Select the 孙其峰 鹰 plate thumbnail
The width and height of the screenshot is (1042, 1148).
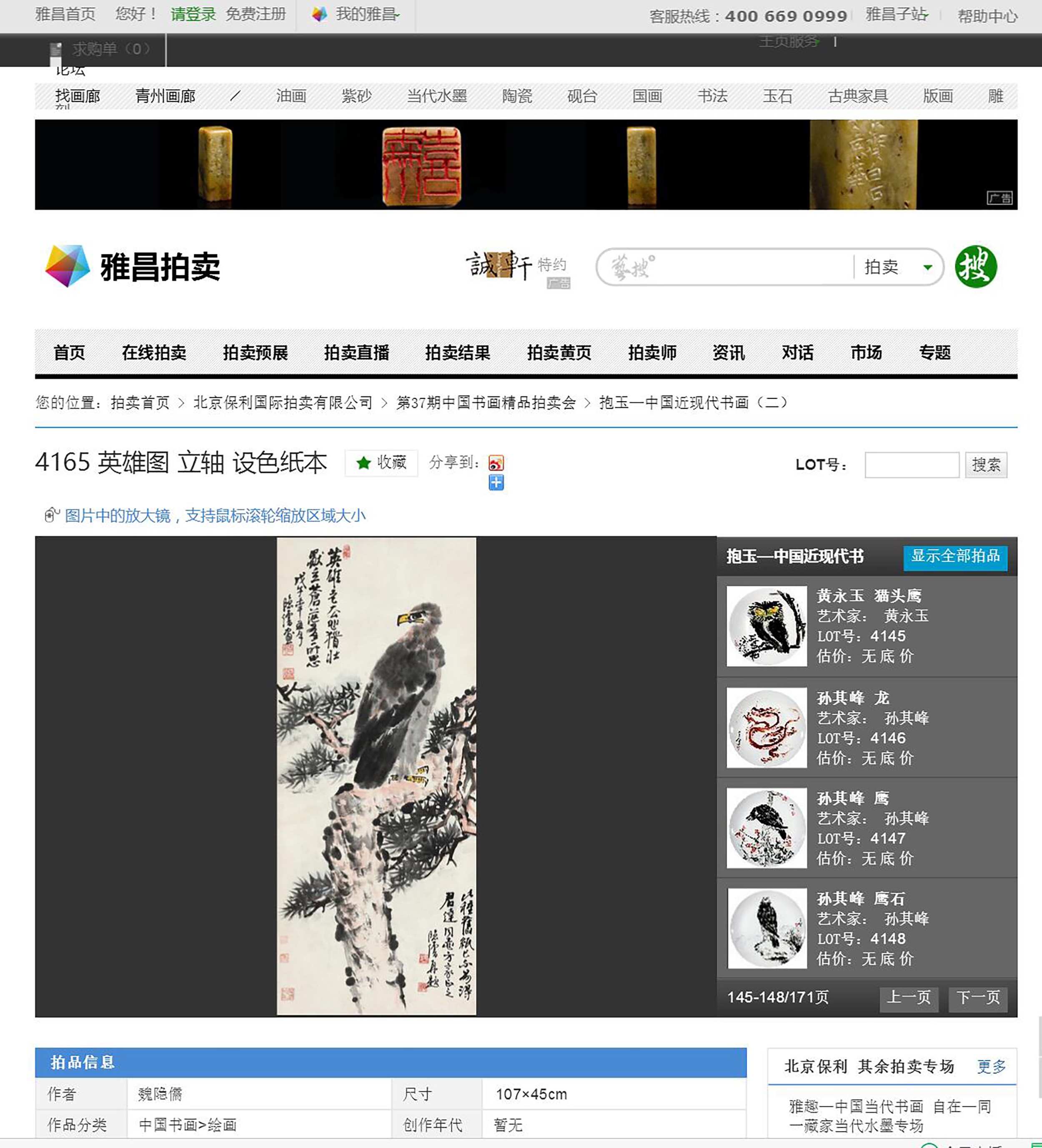click(766, 828)
